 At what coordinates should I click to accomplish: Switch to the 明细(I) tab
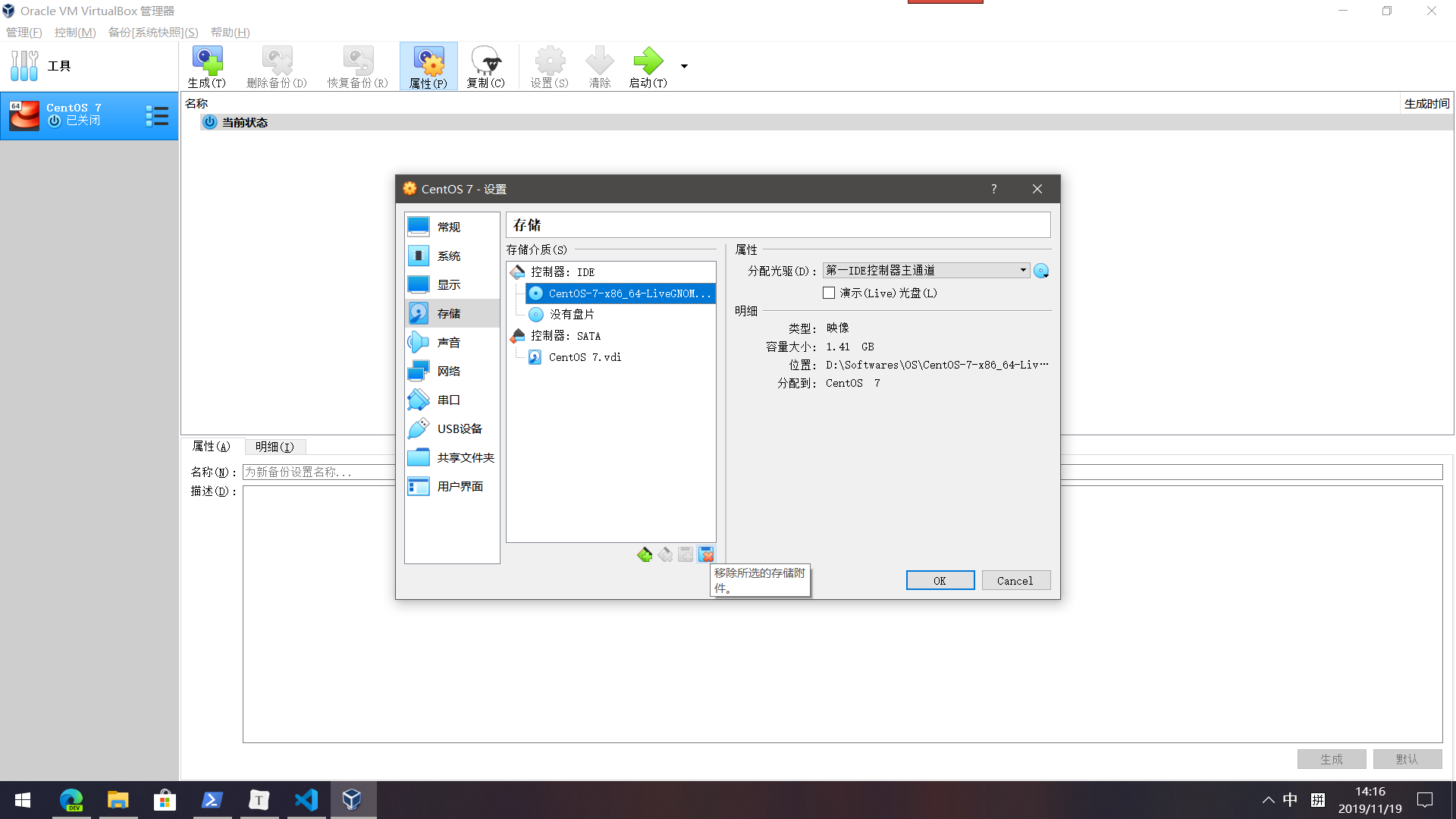pyautogui.click(x=275, y=447)
